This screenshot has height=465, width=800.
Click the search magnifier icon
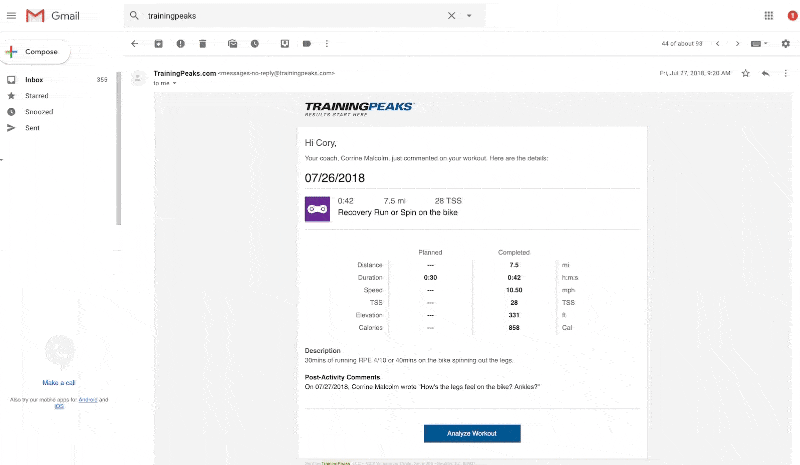tap(134, 16)
